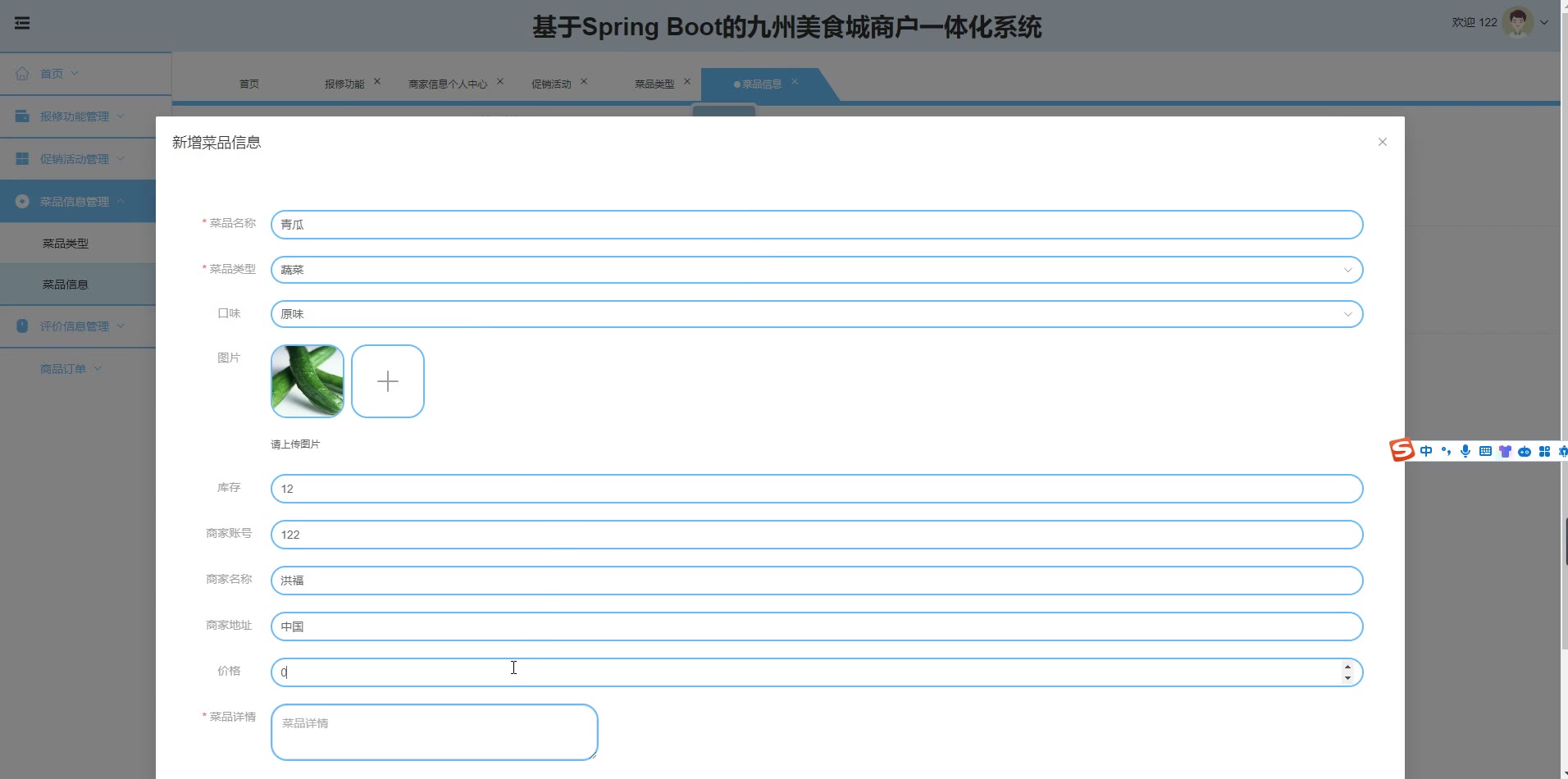Close the 促销活动 tab

coord(584,81)
